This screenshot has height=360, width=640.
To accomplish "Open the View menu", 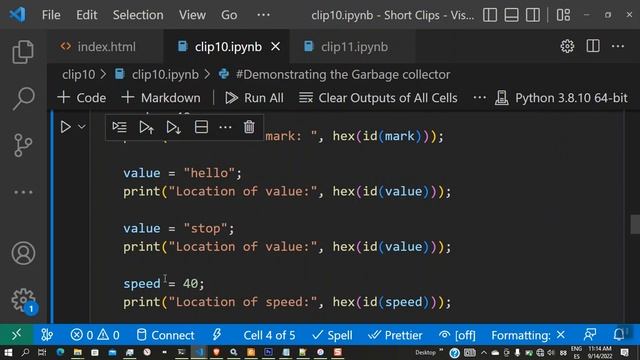I will [192, 15].
